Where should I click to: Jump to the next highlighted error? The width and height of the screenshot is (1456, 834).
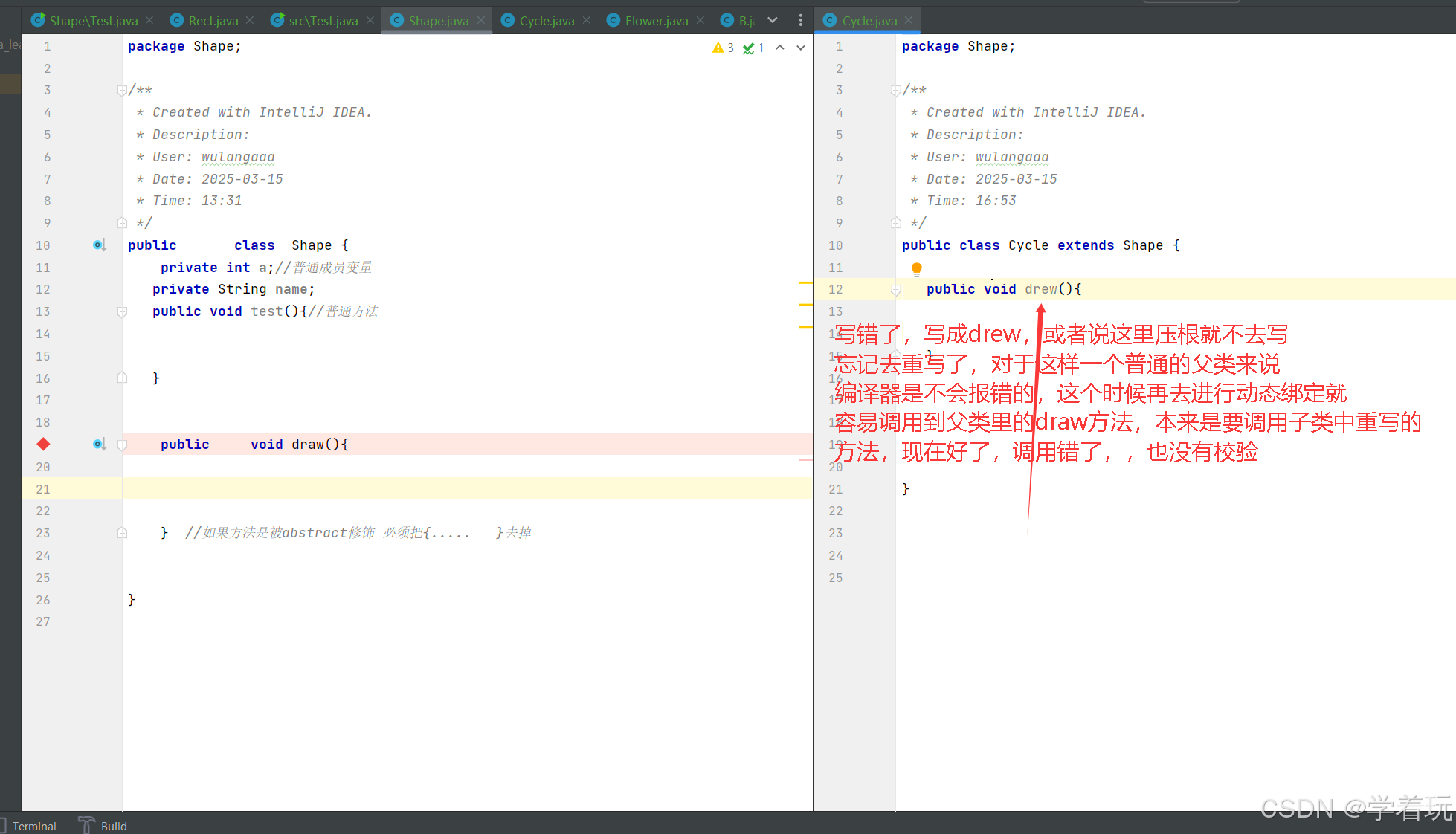coord(801,48)
